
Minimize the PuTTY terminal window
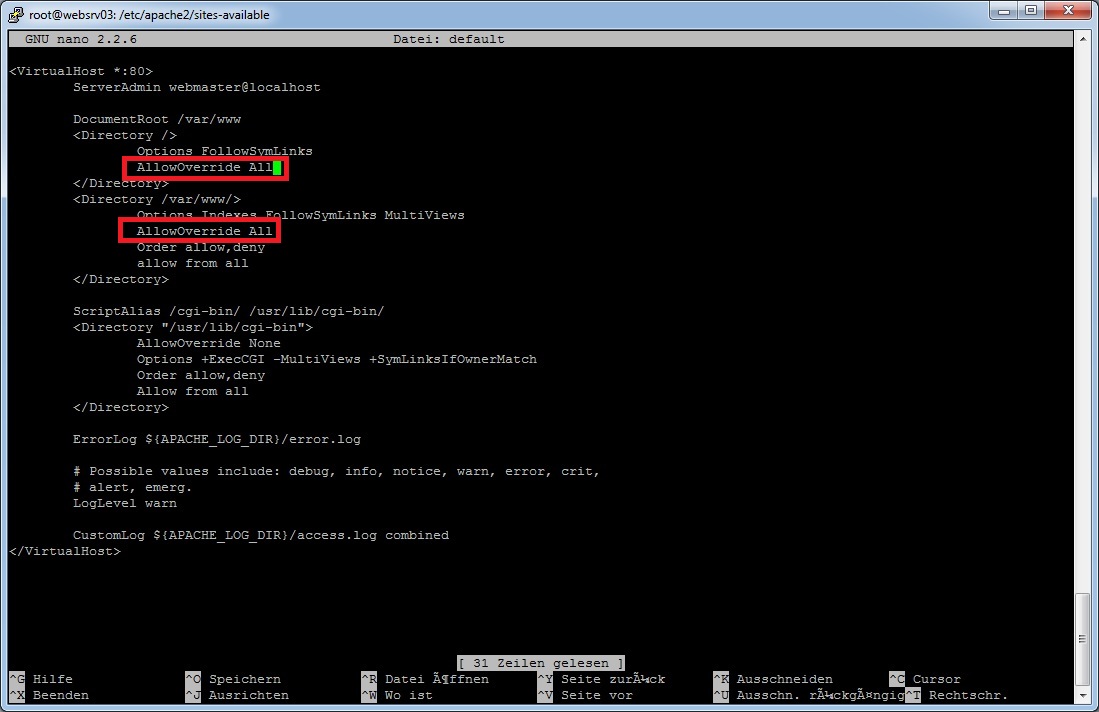point(1004,11)
